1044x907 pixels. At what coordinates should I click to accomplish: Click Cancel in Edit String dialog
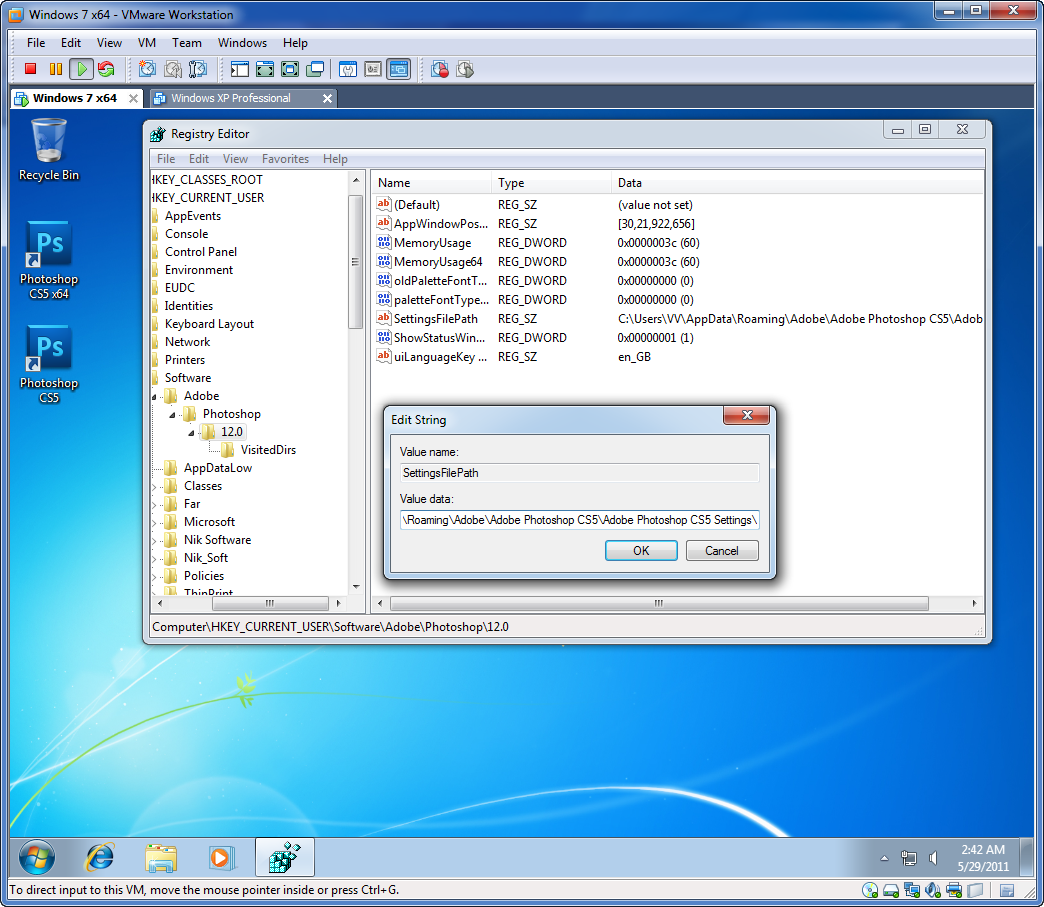[x=722, y=551]
